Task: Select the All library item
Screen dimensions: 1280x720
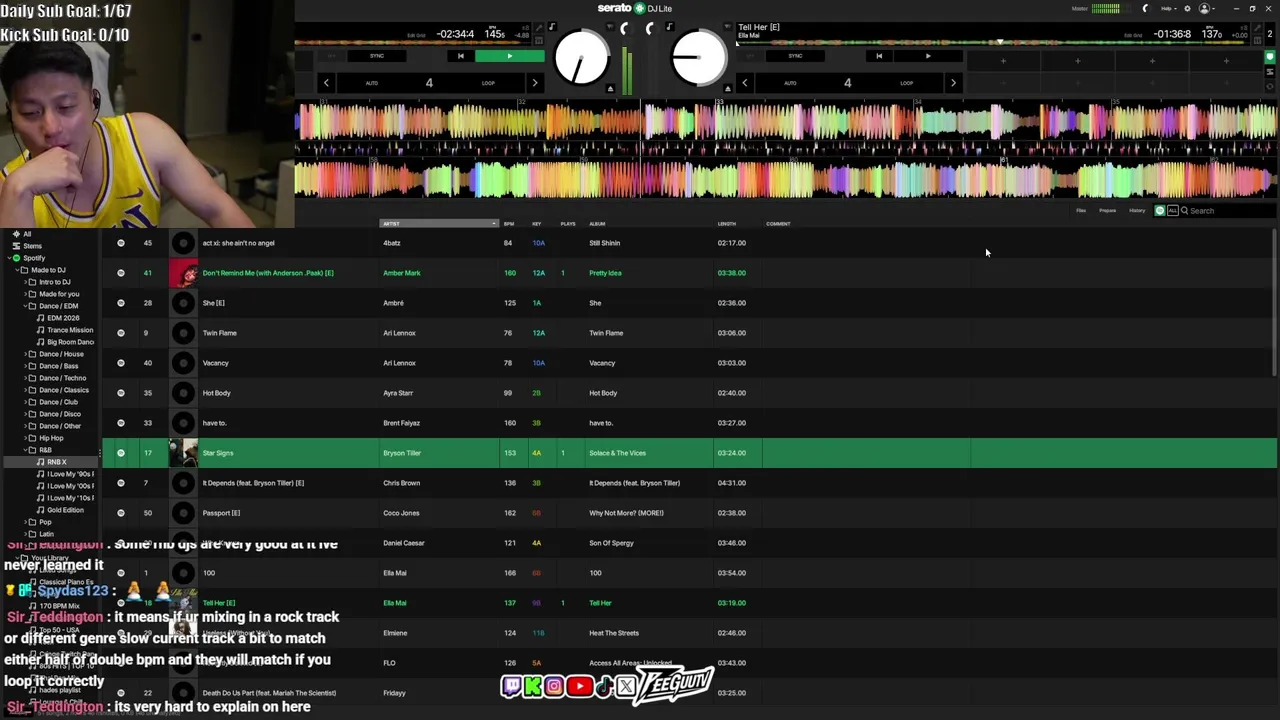Action: 27,234
